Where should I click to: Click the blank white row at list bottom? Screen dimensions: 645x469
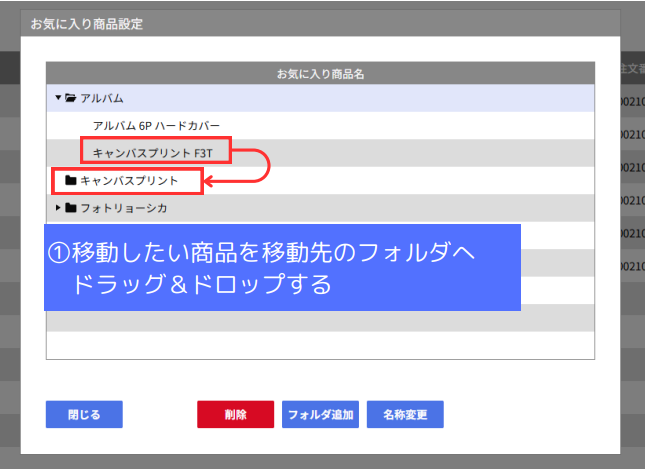[x=320, y=345]
